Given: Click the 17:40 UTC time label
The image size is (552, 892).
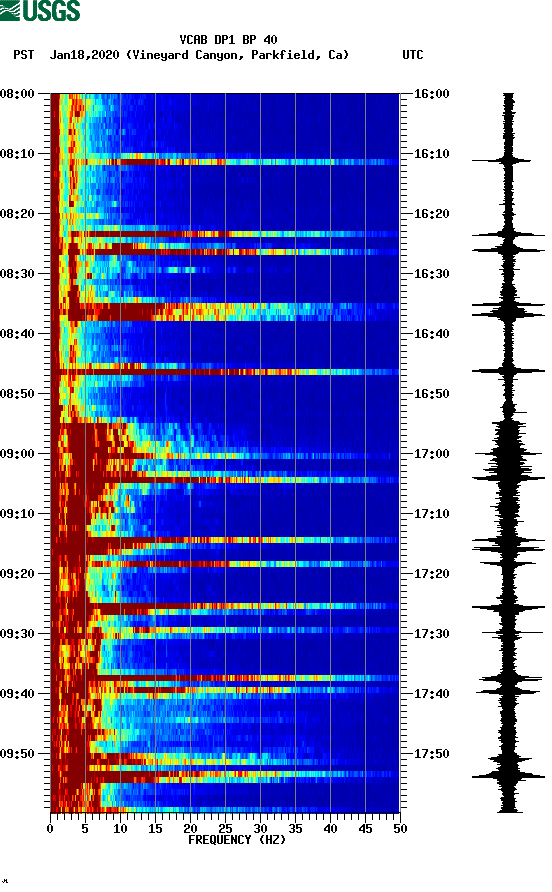Looking at the screenshot, I should click(x=431, y=694).
